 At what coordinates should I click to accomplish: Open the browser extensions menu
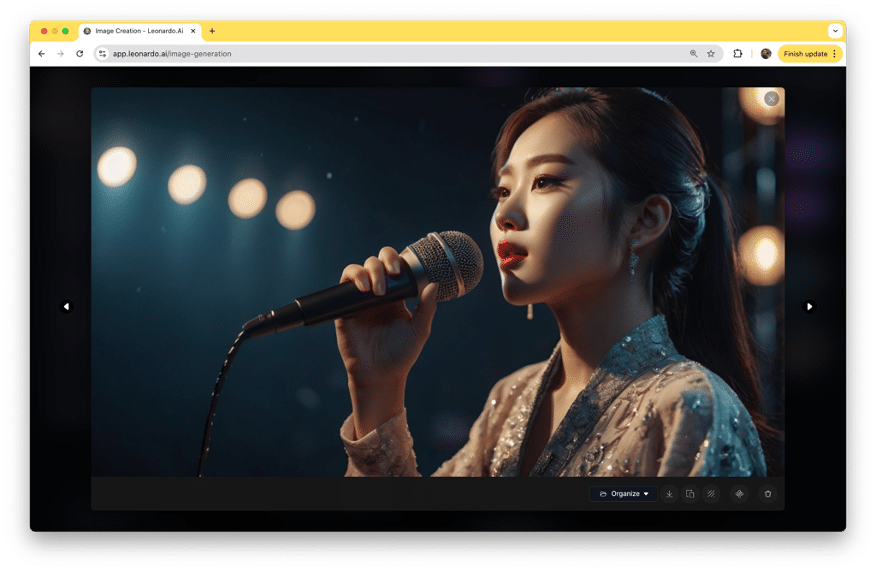tap(738, 54)
